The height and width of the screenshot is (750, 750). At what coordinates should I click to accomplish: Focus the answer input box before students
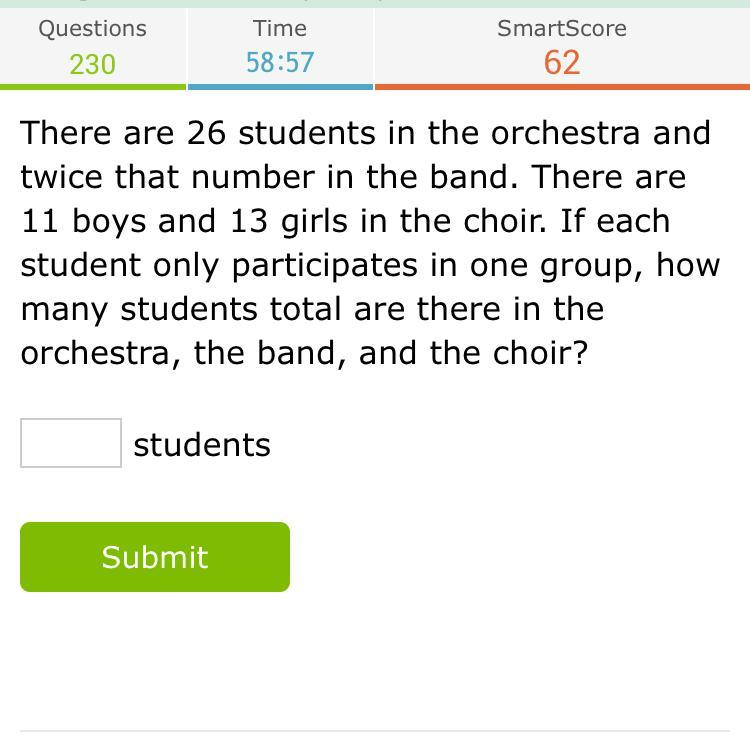click(x=71, y=442)
